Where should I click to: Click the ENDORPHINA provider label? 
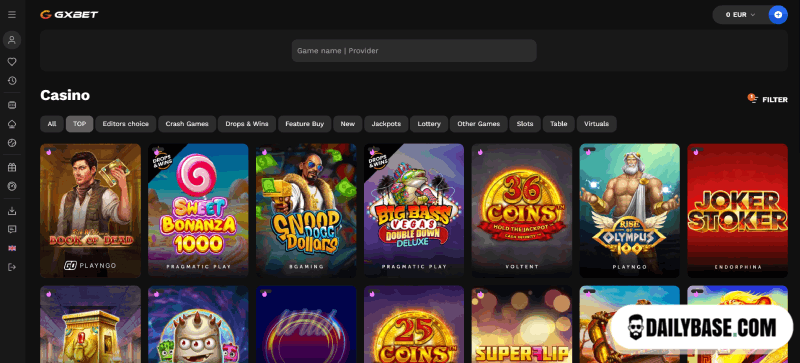tap(738, 267)
